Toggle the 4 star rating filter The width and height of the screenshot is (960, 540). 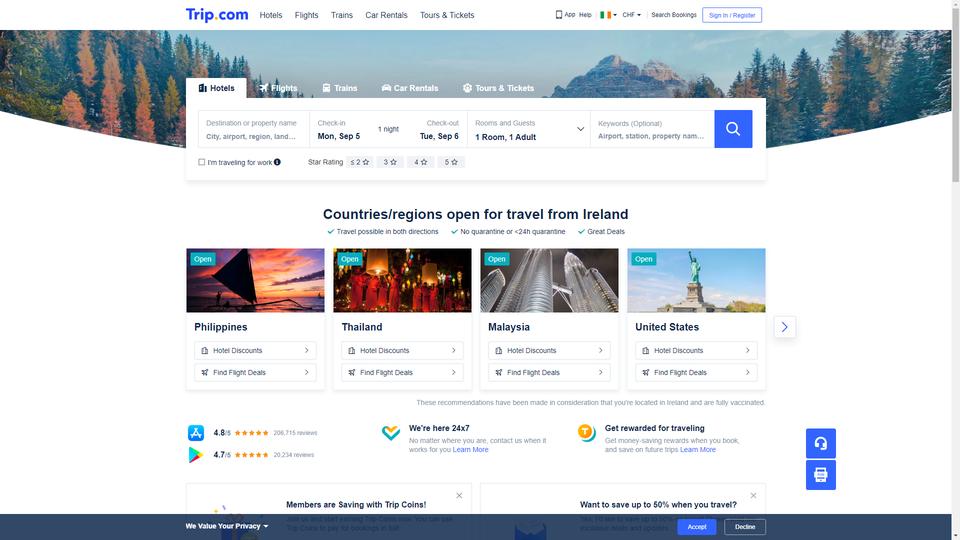421,162
